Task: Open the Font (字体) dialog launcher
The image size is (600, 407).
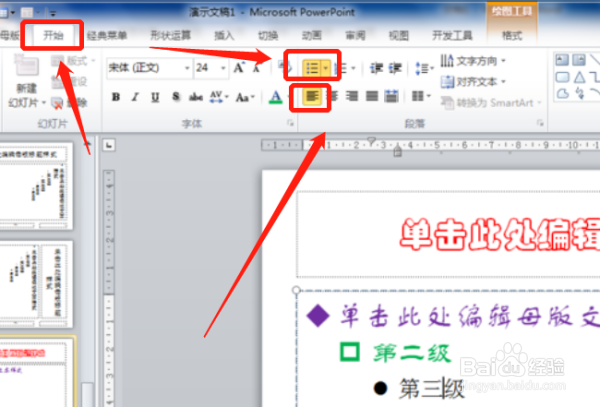Action: (290, 123)
